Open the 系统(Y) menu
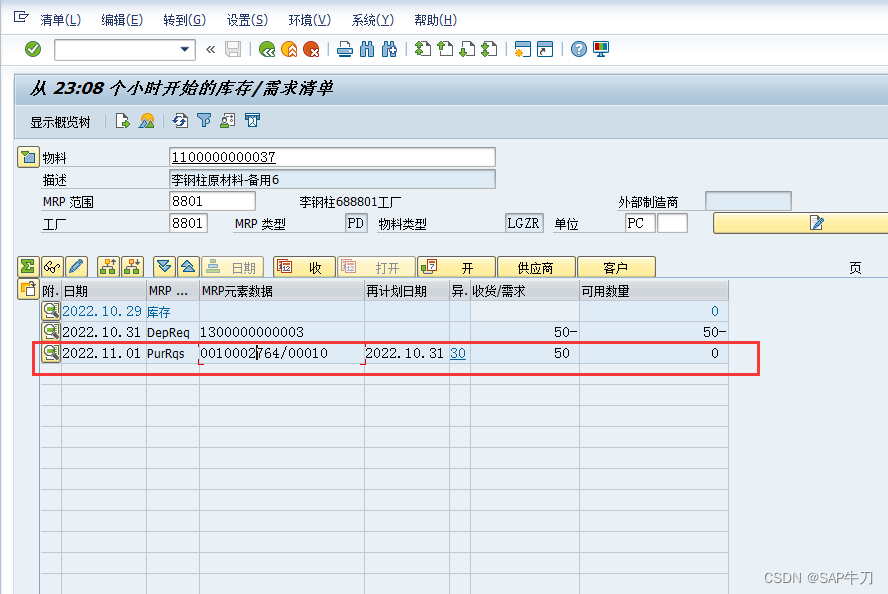Screen dimensions: 888x594 (x=372, y=20)
